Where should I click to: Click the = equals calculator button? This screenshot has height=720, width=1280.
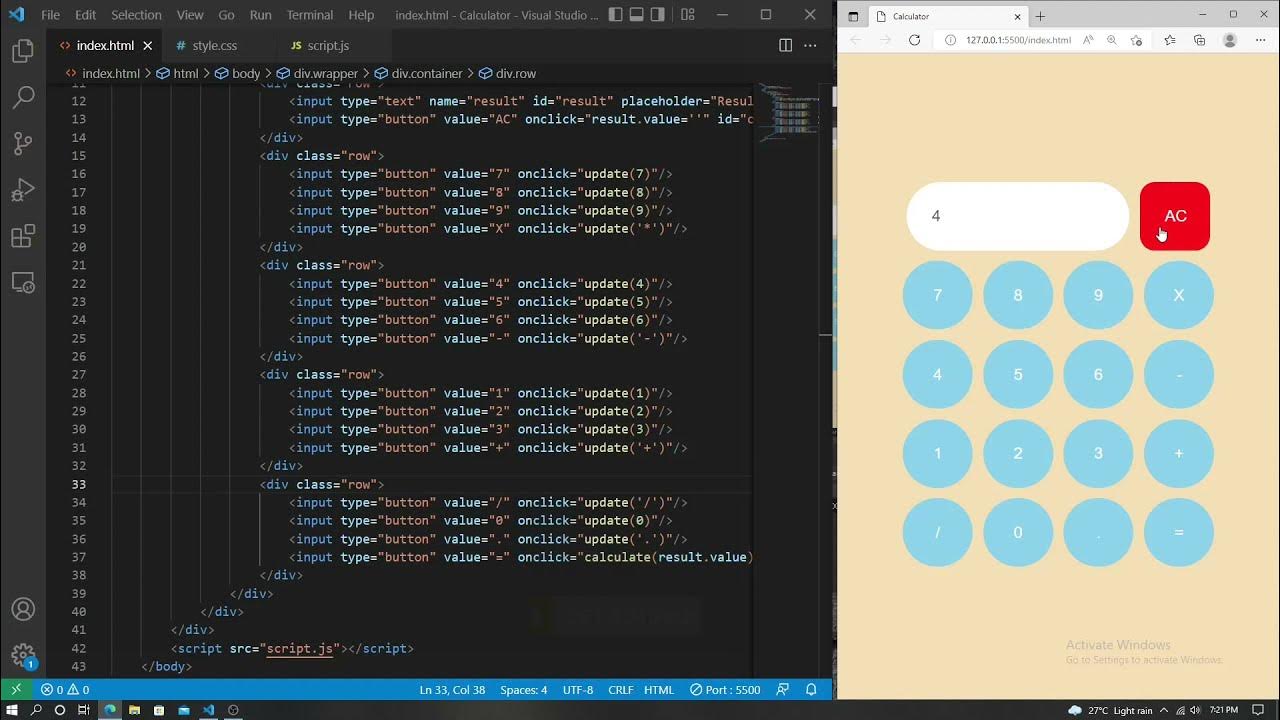coord(1179,533)
